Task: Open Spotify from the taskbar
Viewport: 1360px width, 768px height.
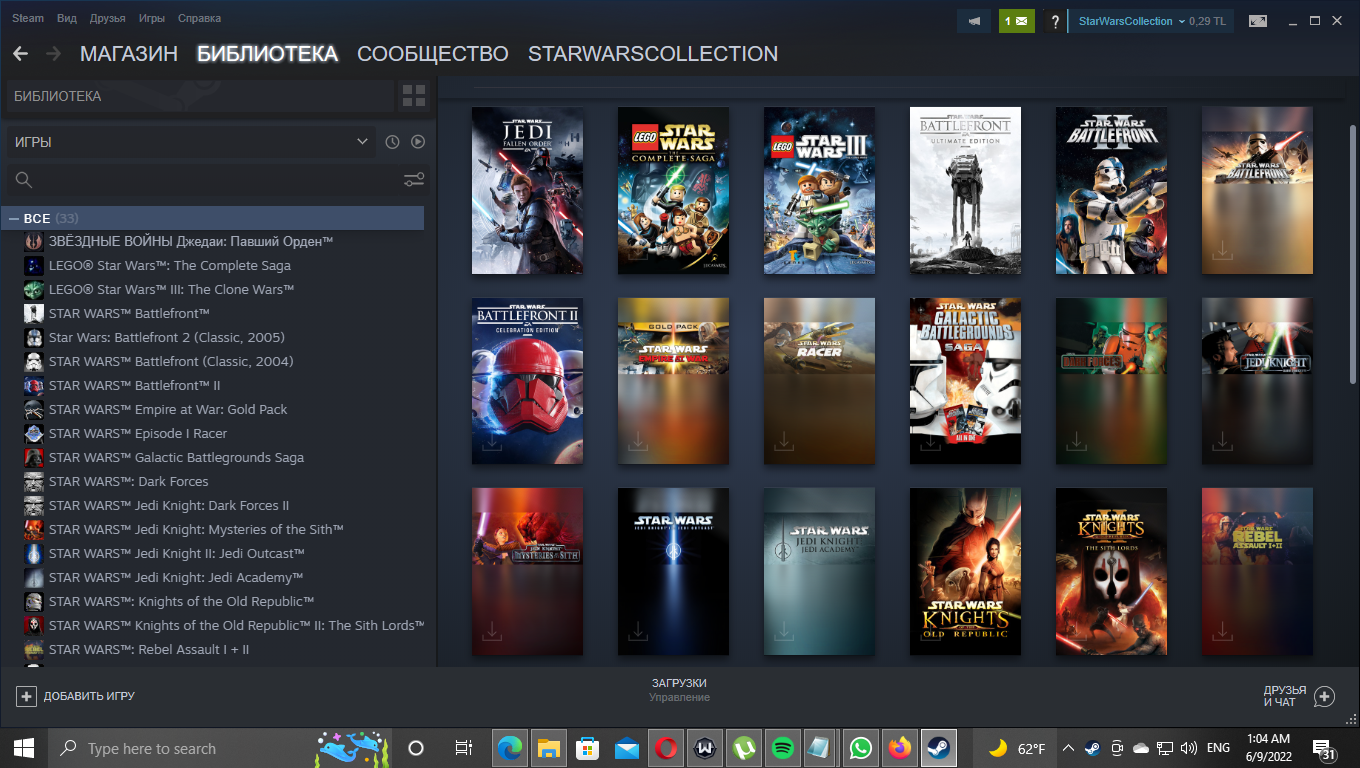Action: pos(783,748)
